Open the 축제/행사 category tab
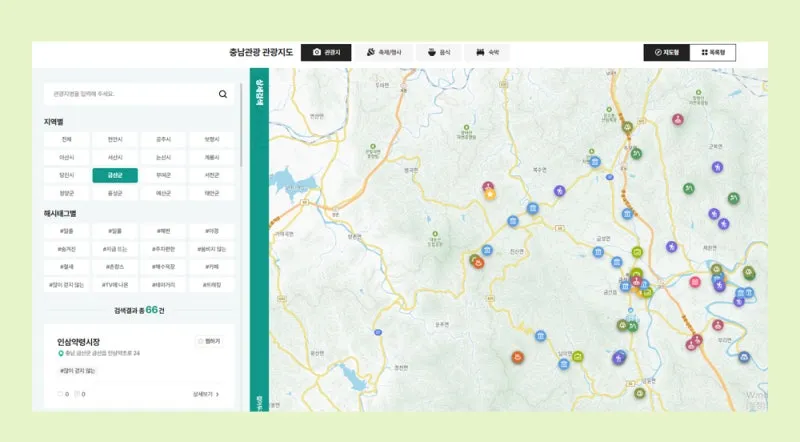Image resolution: width=800 pixels, height=442 pixels. pos(383,52)
